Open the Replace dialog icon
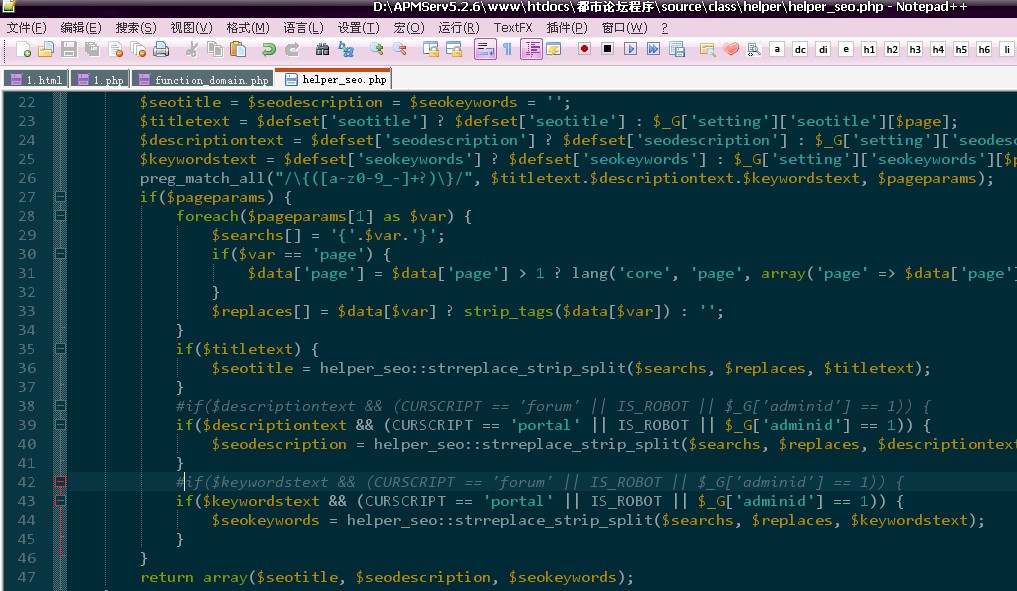This screenshot has height=591, width=1017. 346,49
